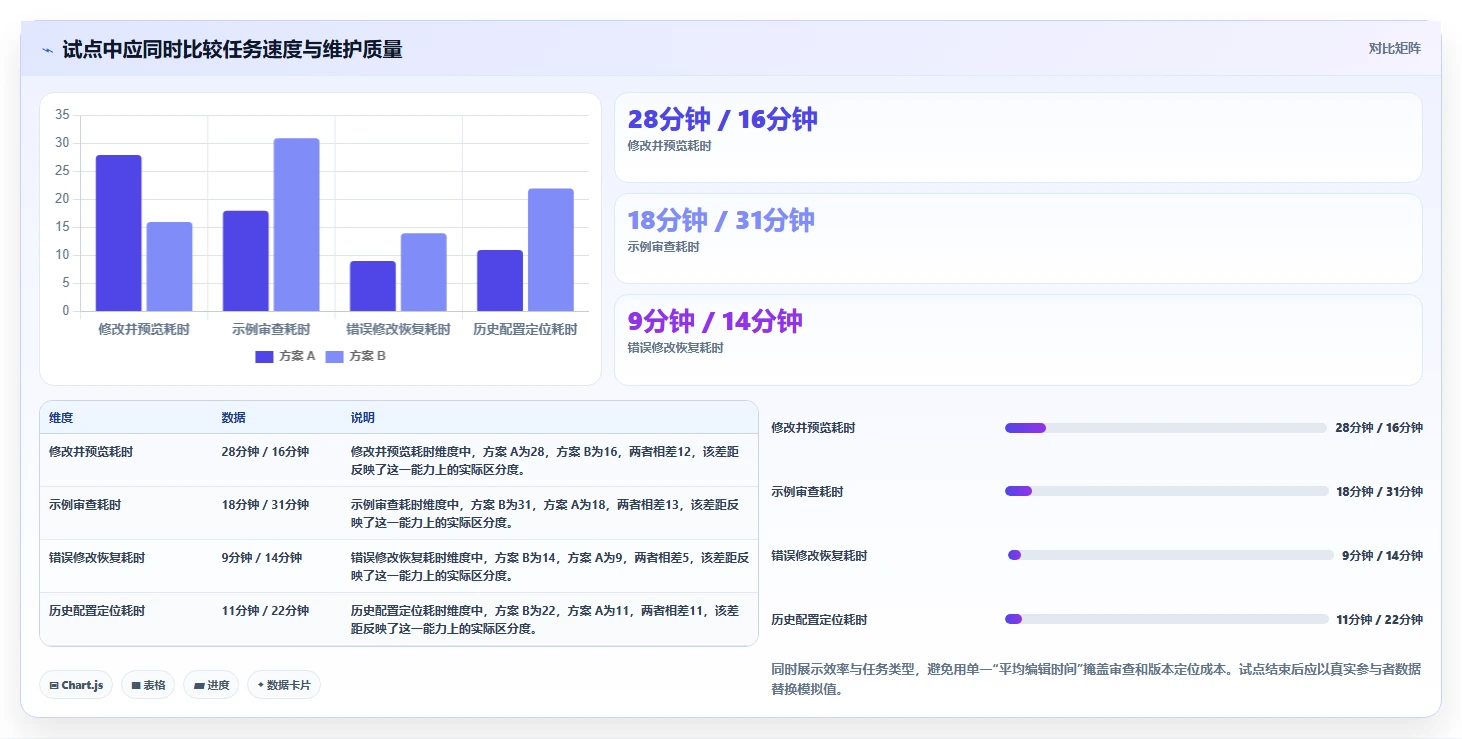Viewport: 1462px width, 739px height.
Task: Click the 说明 column header
Action: [363, 418]
